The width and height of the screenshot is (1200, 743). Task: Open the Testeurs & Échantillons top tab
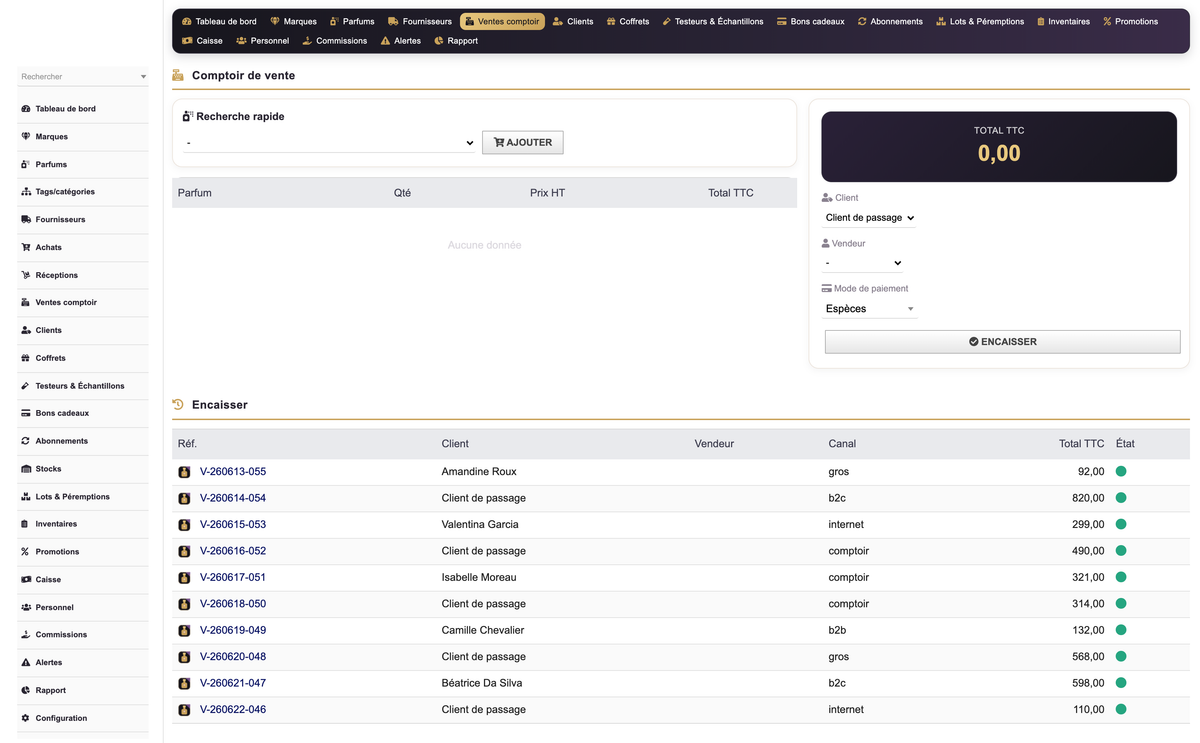(713, 21)
